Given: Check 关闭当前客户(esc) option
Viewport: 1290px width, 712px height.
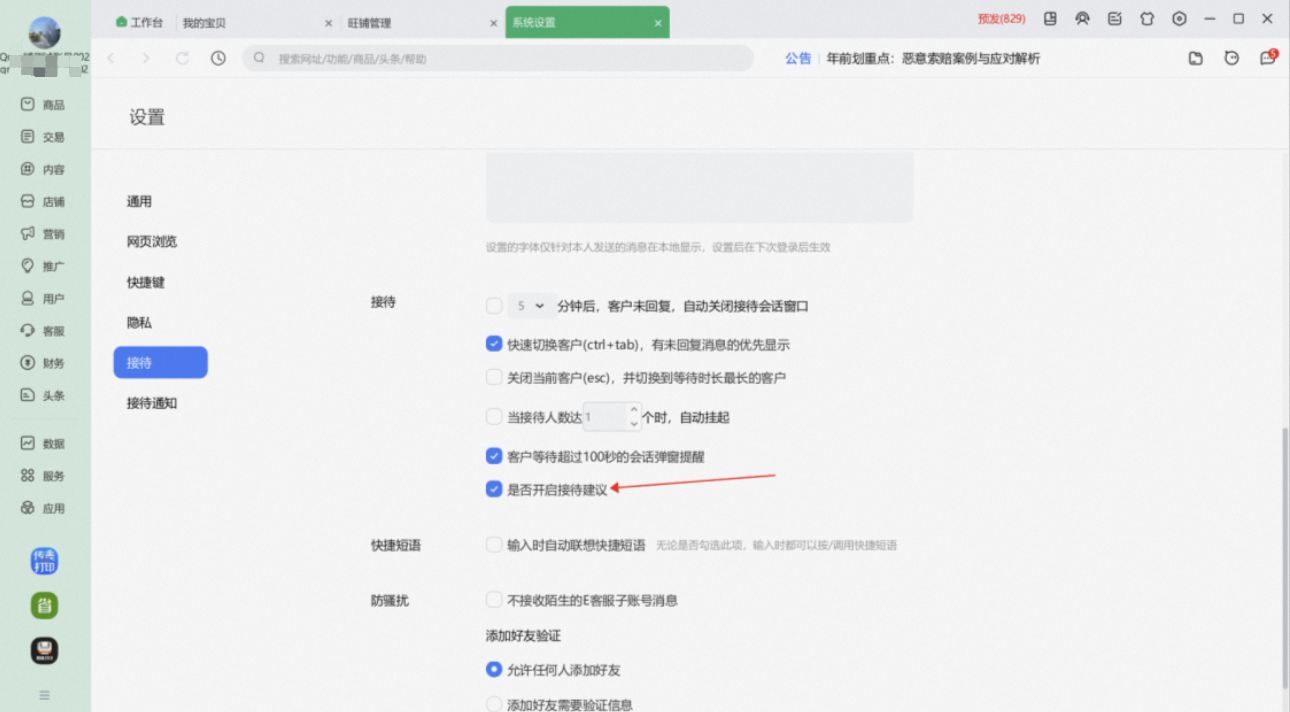Looking at the screenshot, I should pos(493,378).
